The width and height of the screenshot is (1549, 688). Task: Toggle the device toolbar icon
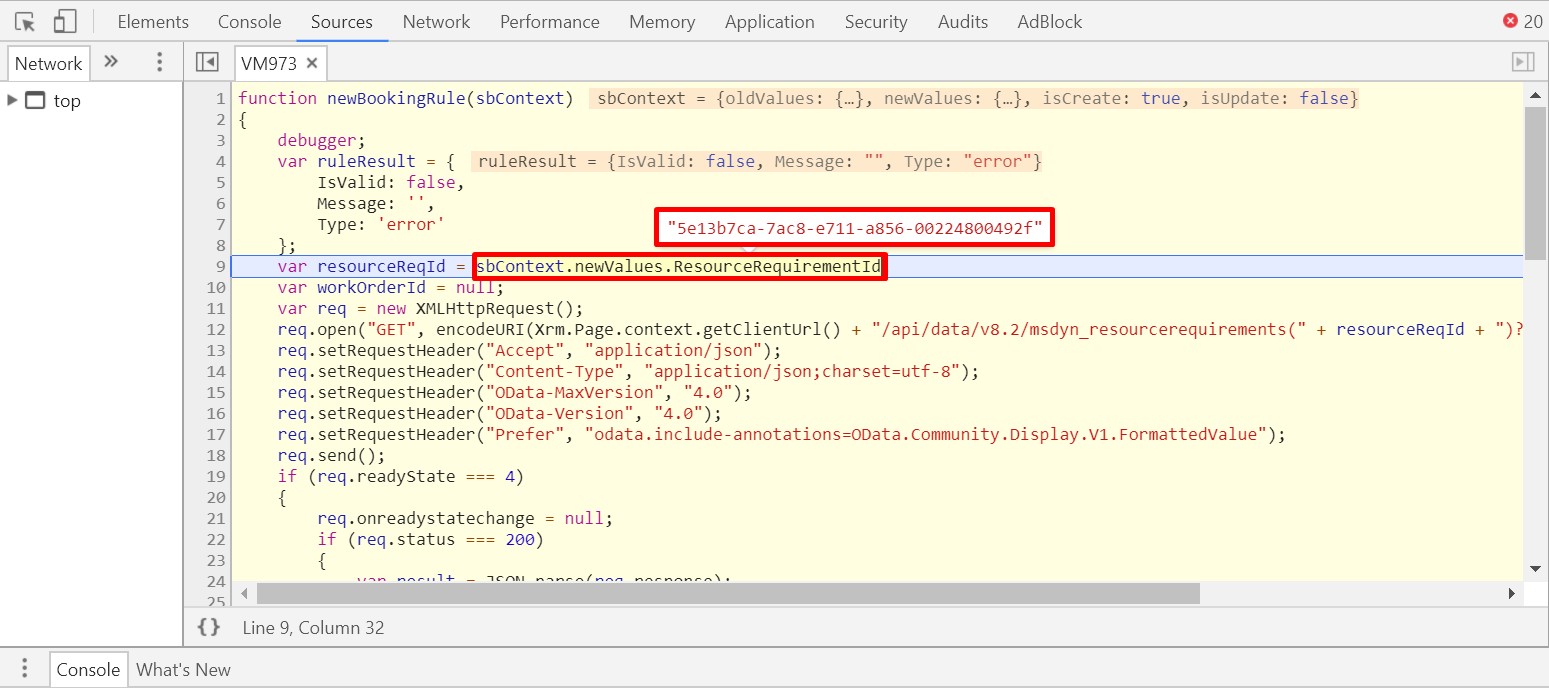(64, 21)
